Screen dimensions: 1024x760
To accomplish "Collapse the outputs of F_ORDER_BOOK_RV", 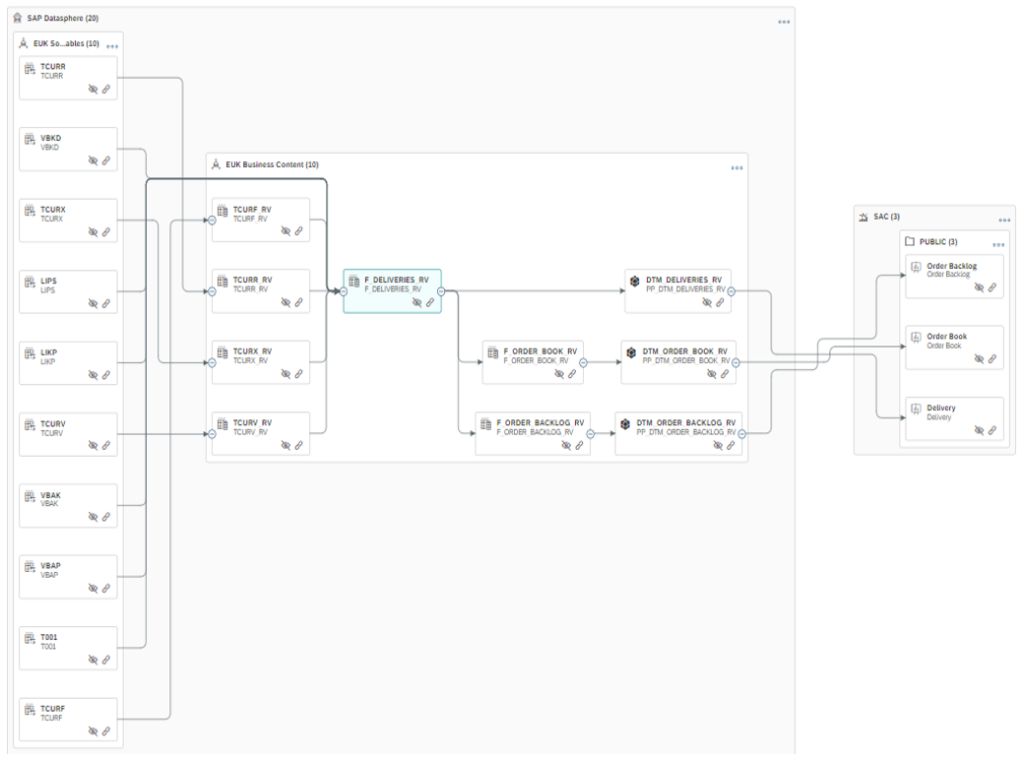I will click(x=583, y=362).
